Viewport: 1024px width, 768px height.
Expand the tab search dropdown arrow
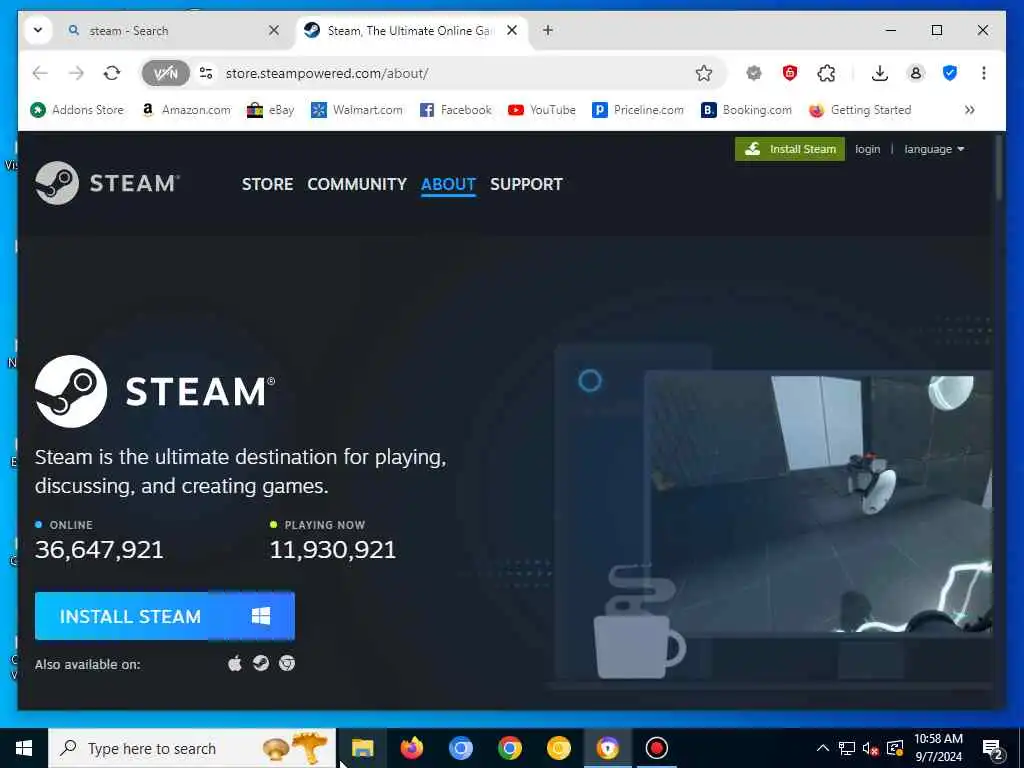point(38,30)
